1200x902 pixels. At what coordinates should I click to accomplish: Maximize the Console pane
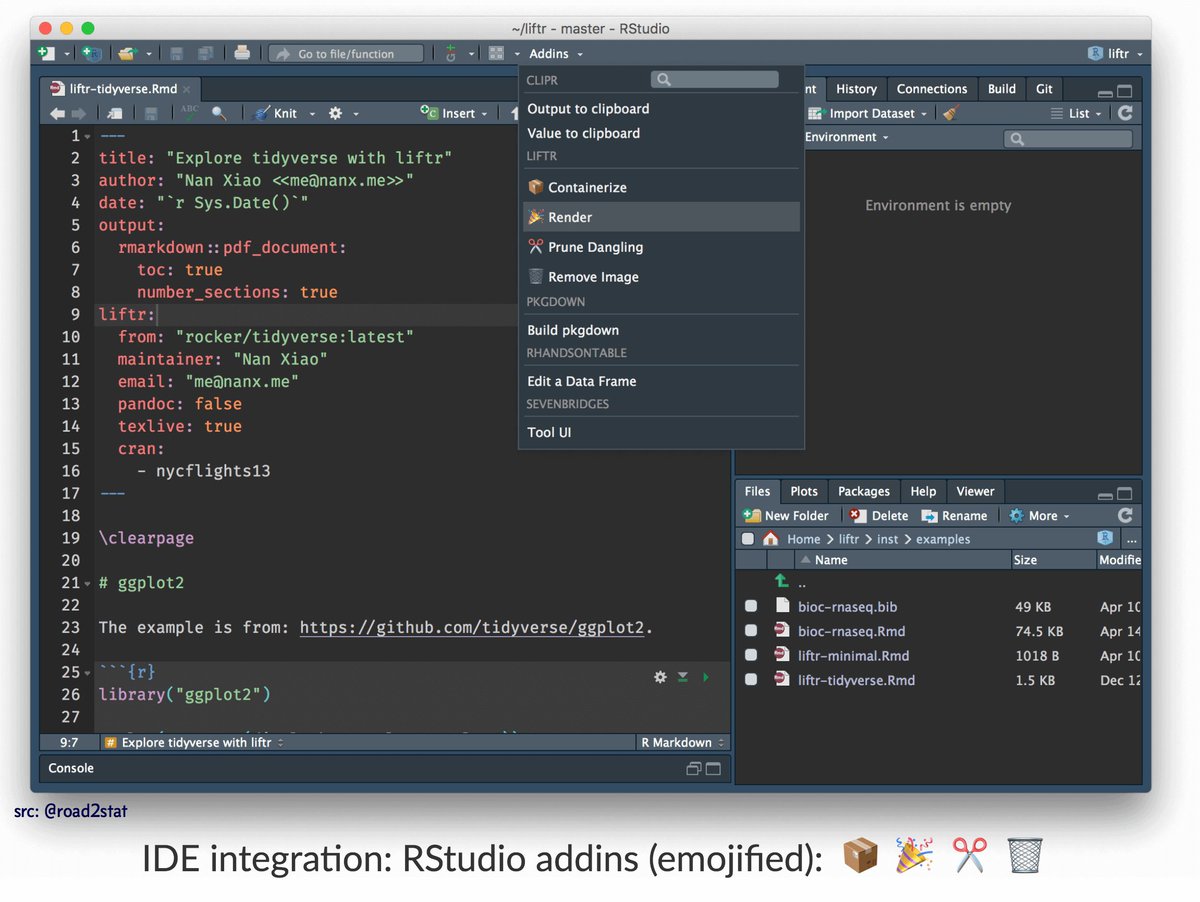pyautogui.click(x=713, y=769)
